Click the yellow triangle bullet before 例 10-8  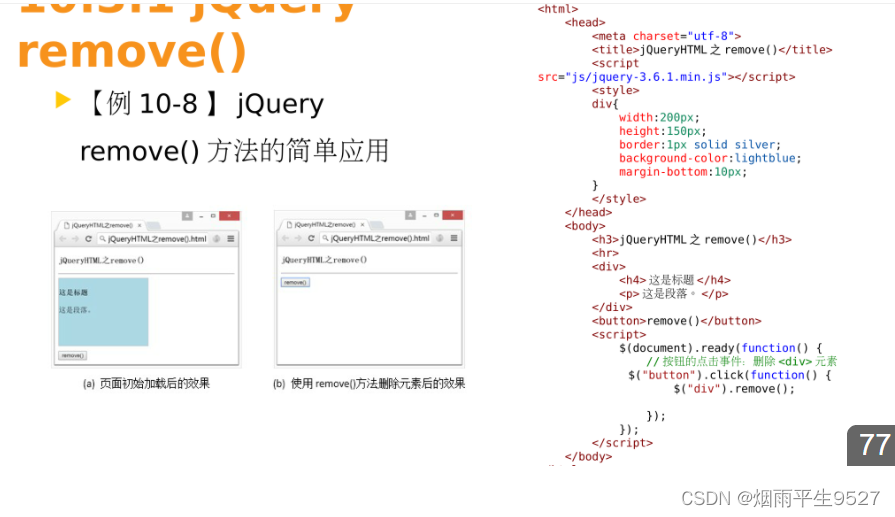(x=63, y=100)
